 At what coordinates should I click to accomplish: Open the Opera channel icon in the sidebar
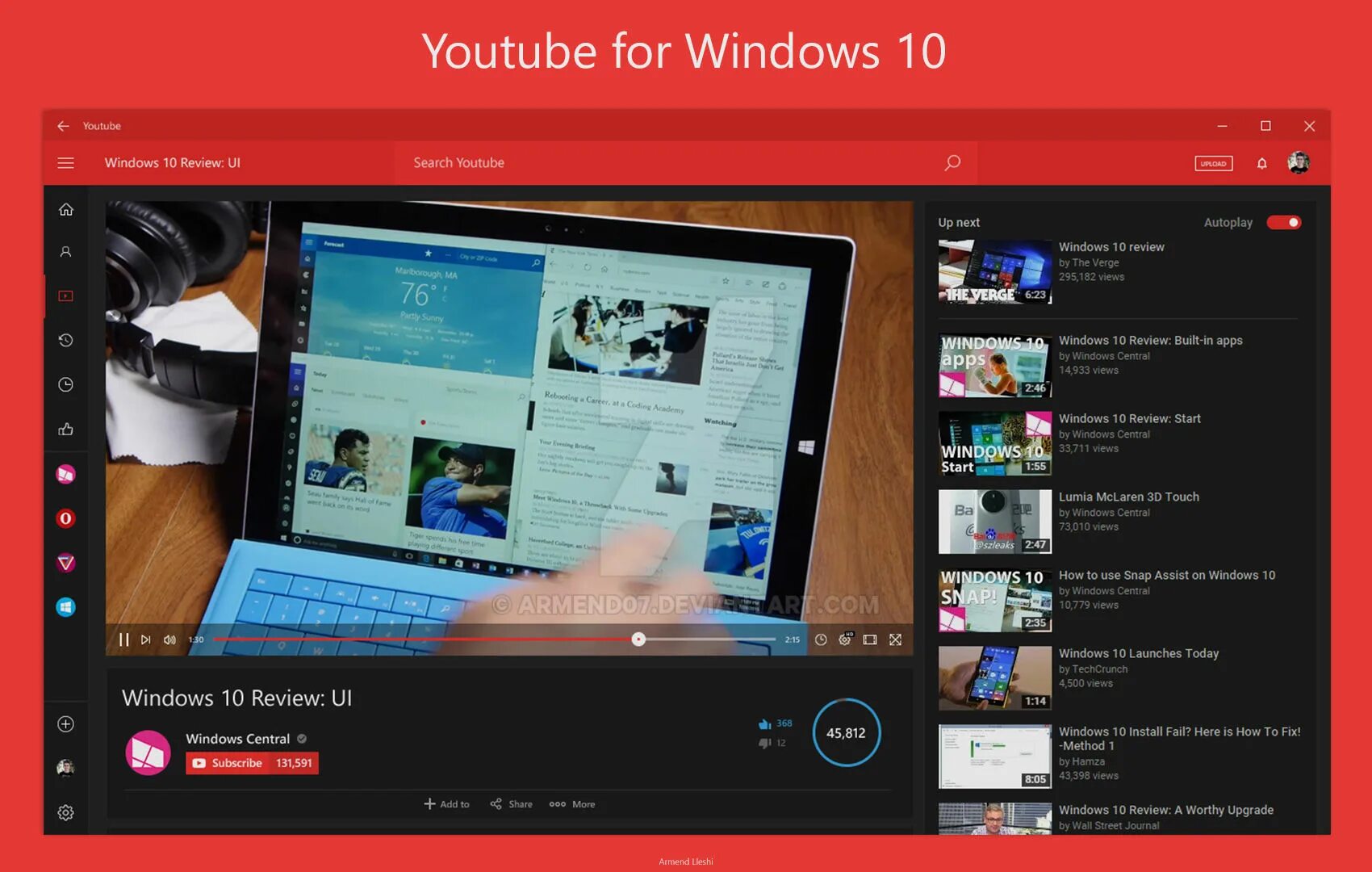tap(66, 518)
